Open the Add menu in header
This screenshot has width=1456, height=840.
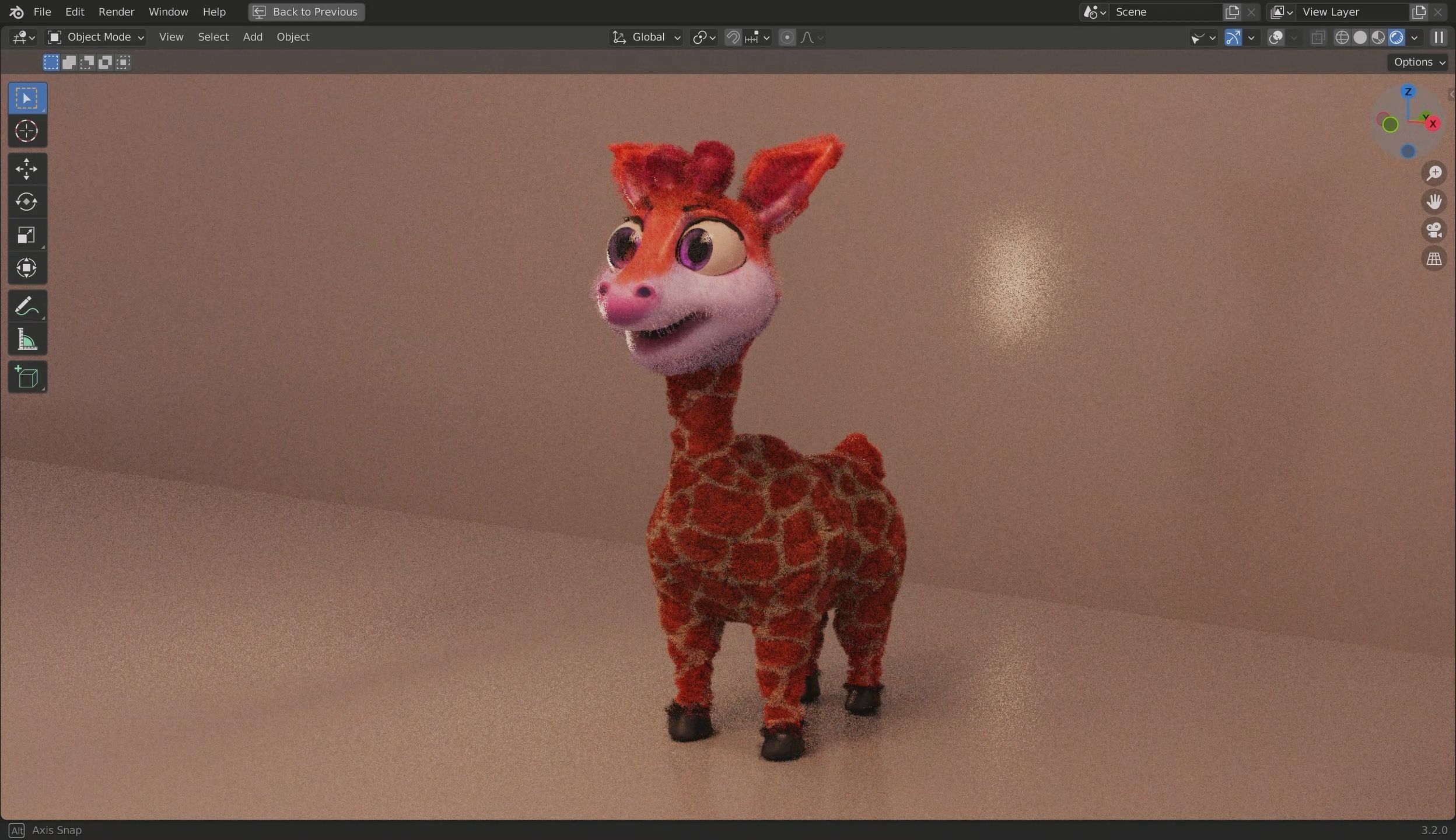pyautogui.click(x=253, y=37)
